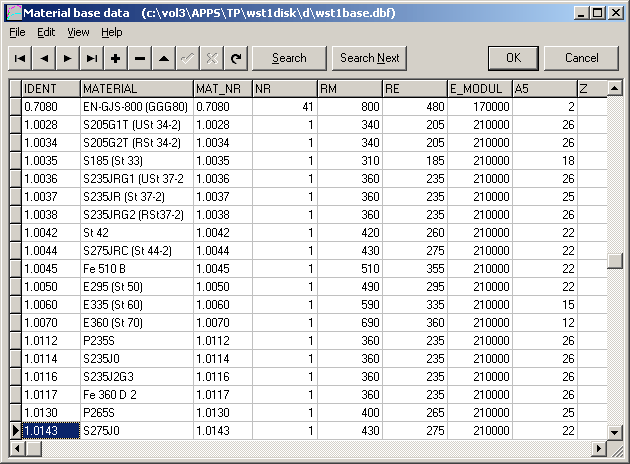Go to previous record button

point(44,58)
